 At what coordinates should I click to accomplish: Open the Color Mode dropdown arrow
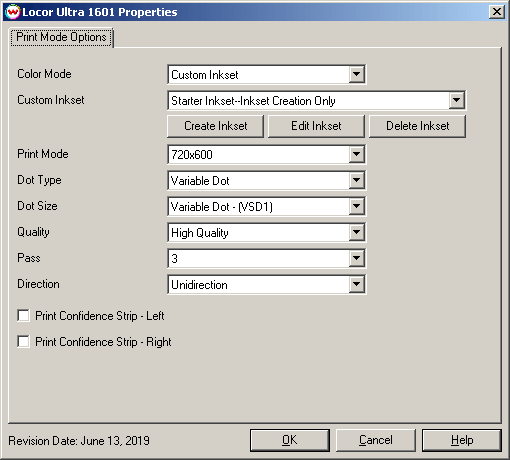[x=356, y=74]
